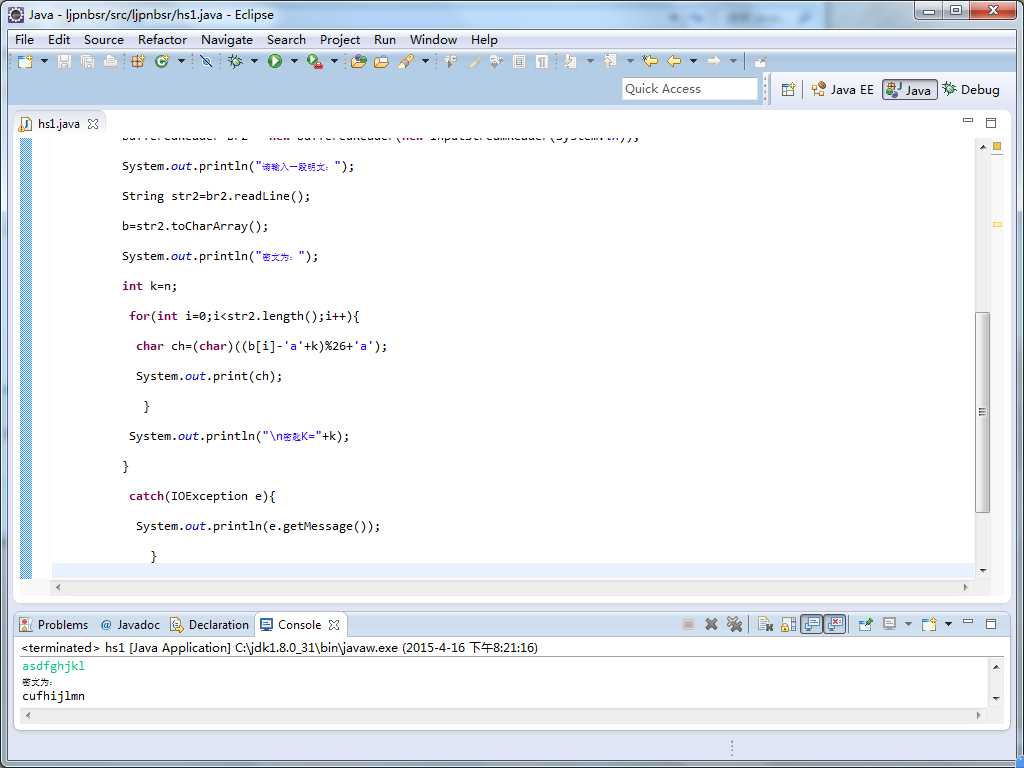Click the Back navigation arrow
The image size is (1024, 768).
point(674,61)
